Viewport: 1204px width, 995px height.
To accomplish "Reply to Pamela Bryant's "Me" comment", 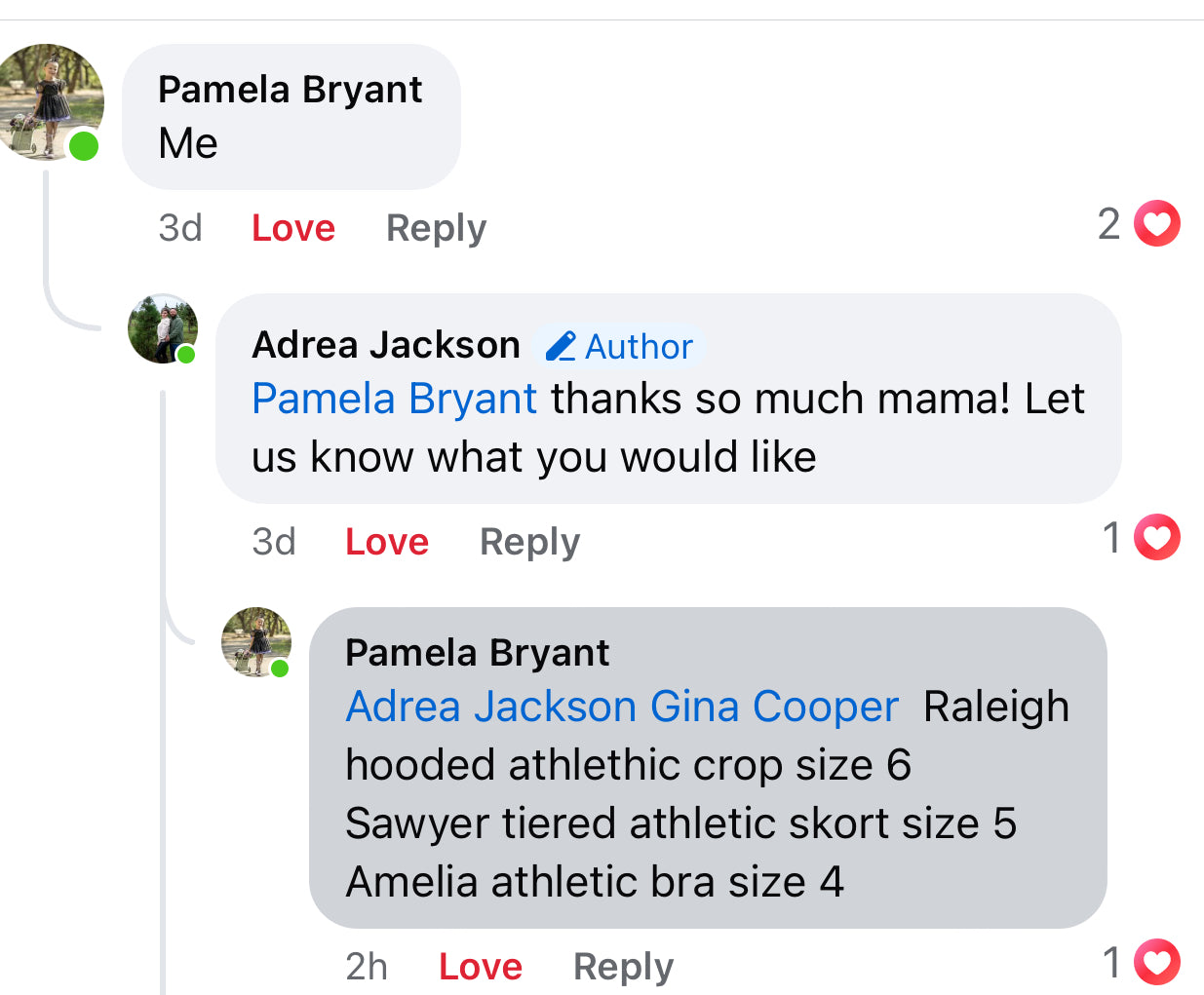I will [436, 228].
